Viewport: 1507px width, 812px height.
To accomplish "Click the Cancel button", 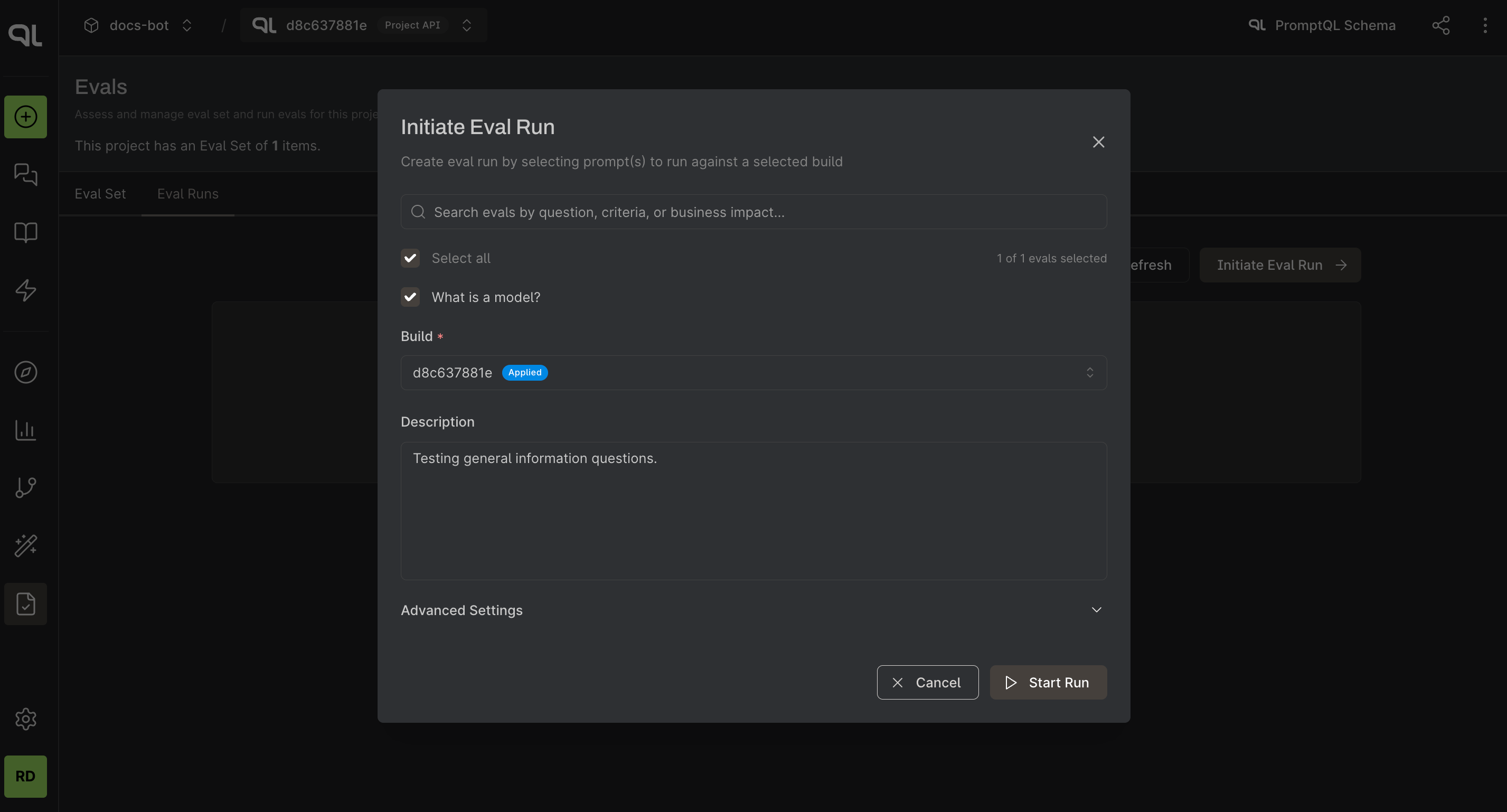I will tap(927, 682).
